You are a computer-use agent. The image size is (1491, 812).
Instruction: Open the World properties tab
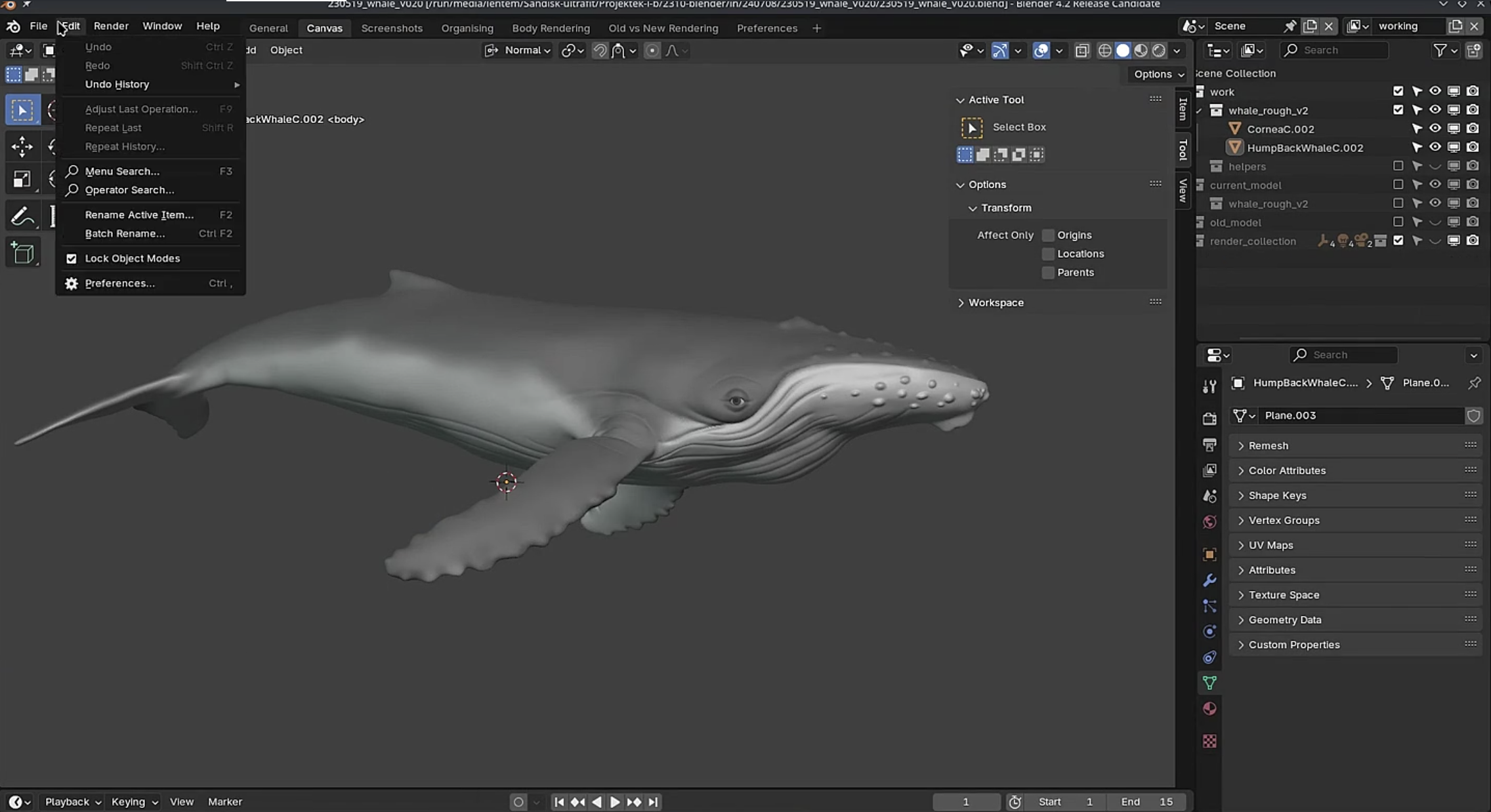pyautogui.click(x=1209, y=522)
